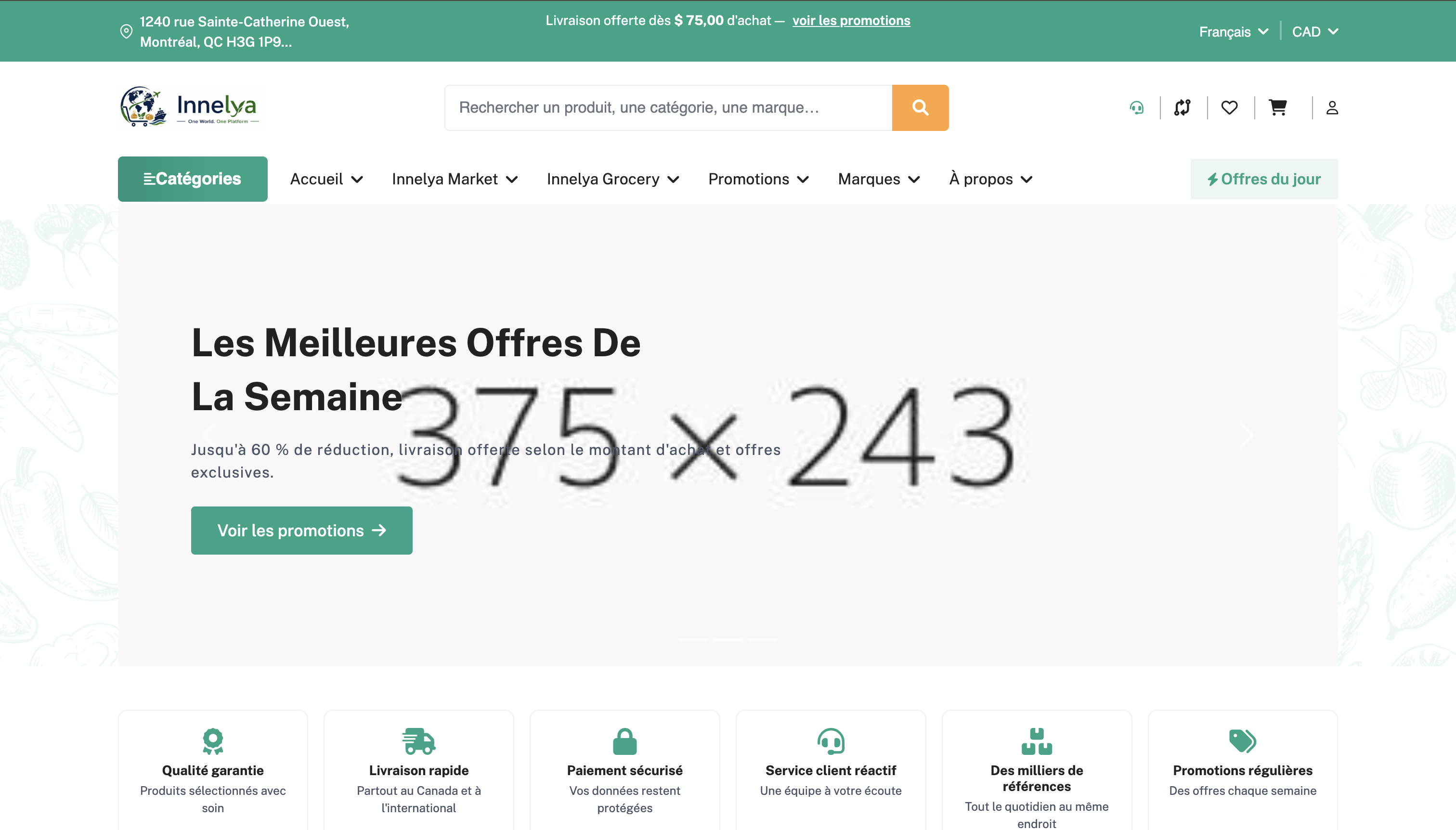Open the user account icon

(1332, 108)
